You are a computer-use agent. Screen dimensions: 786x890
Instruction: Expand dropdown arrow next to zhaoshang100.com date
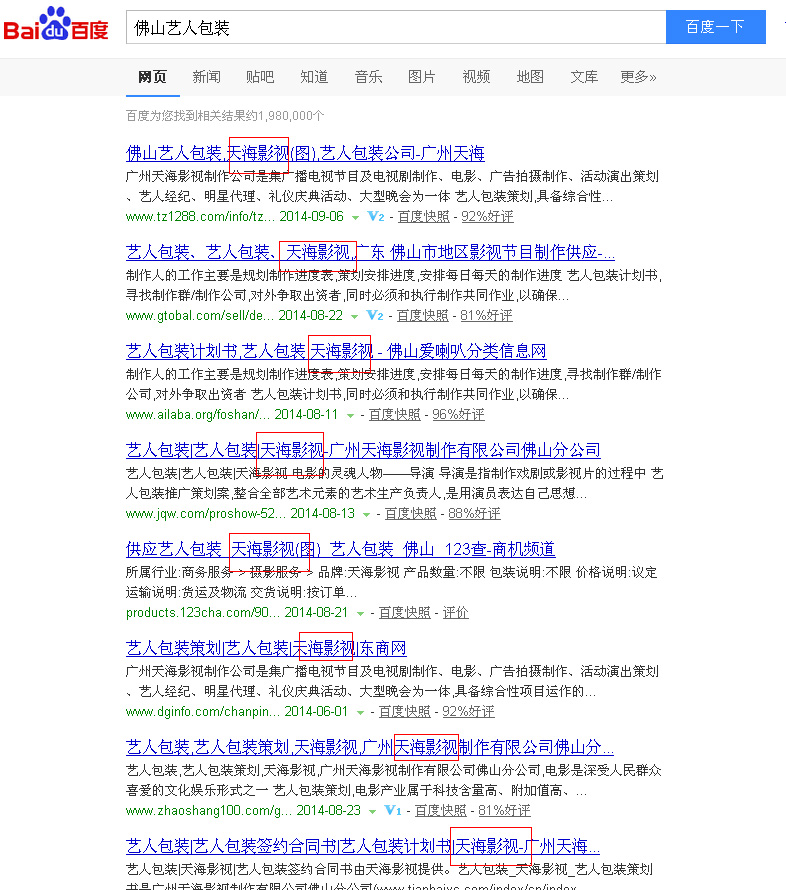[372, 812]
